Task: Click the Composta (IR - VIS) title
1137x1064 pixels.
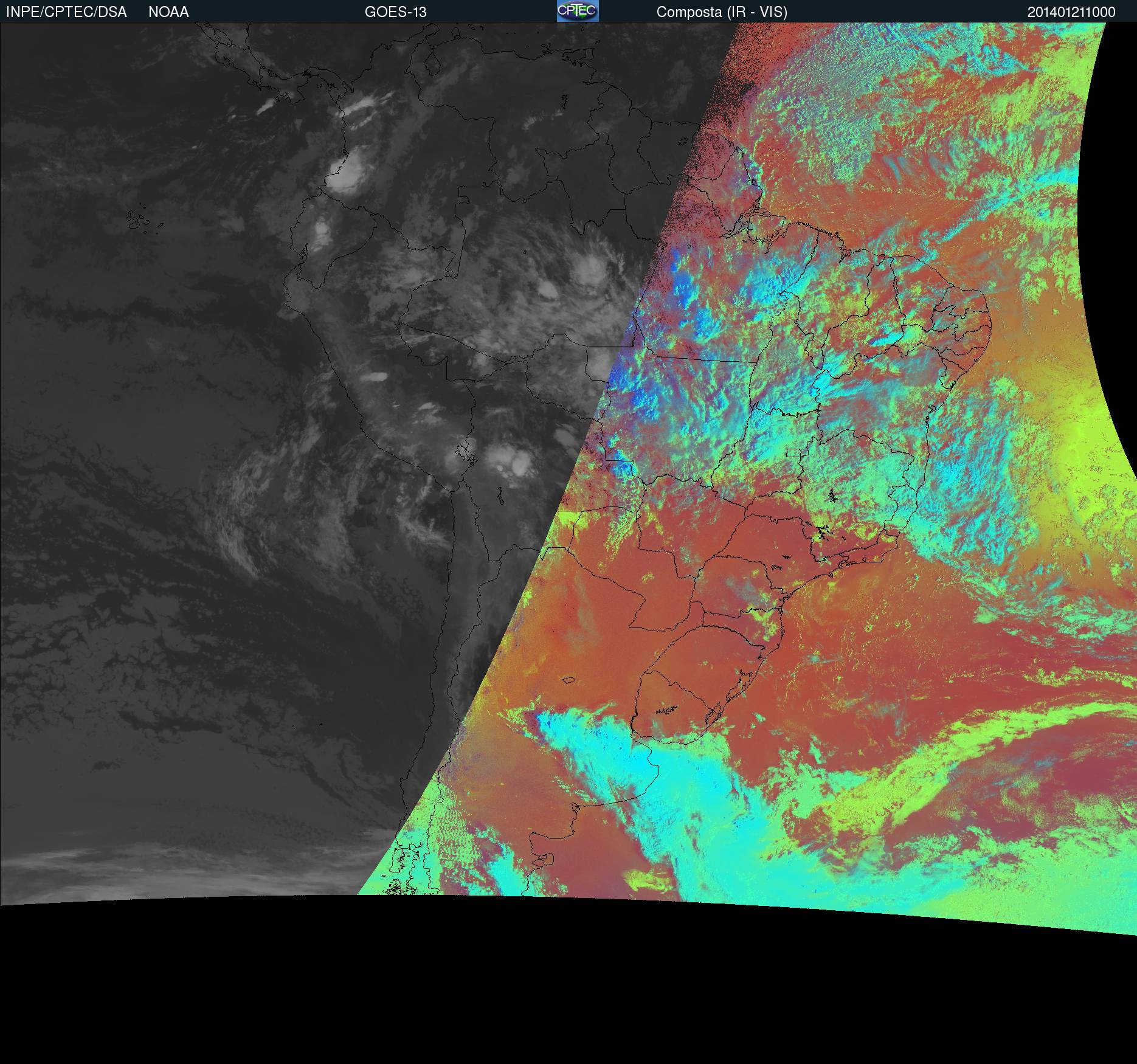Action: coord(722,12)
